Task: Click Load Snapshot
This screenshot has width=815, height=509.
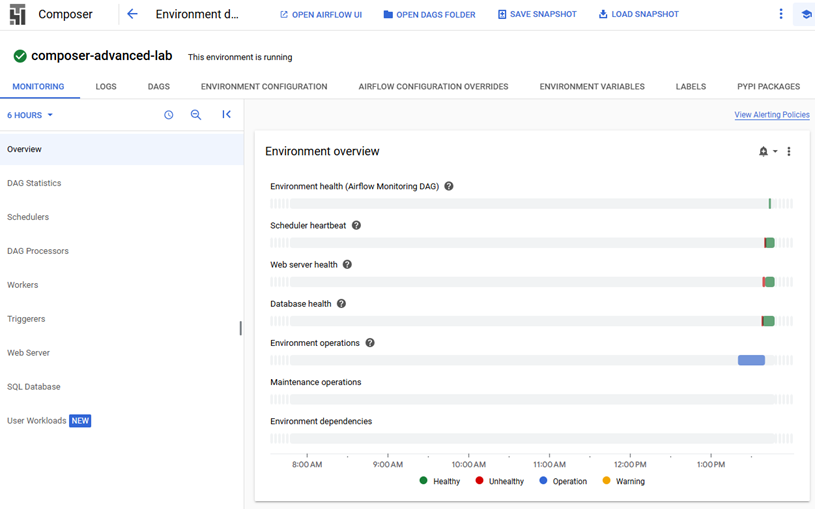Action: click(639, 14)
